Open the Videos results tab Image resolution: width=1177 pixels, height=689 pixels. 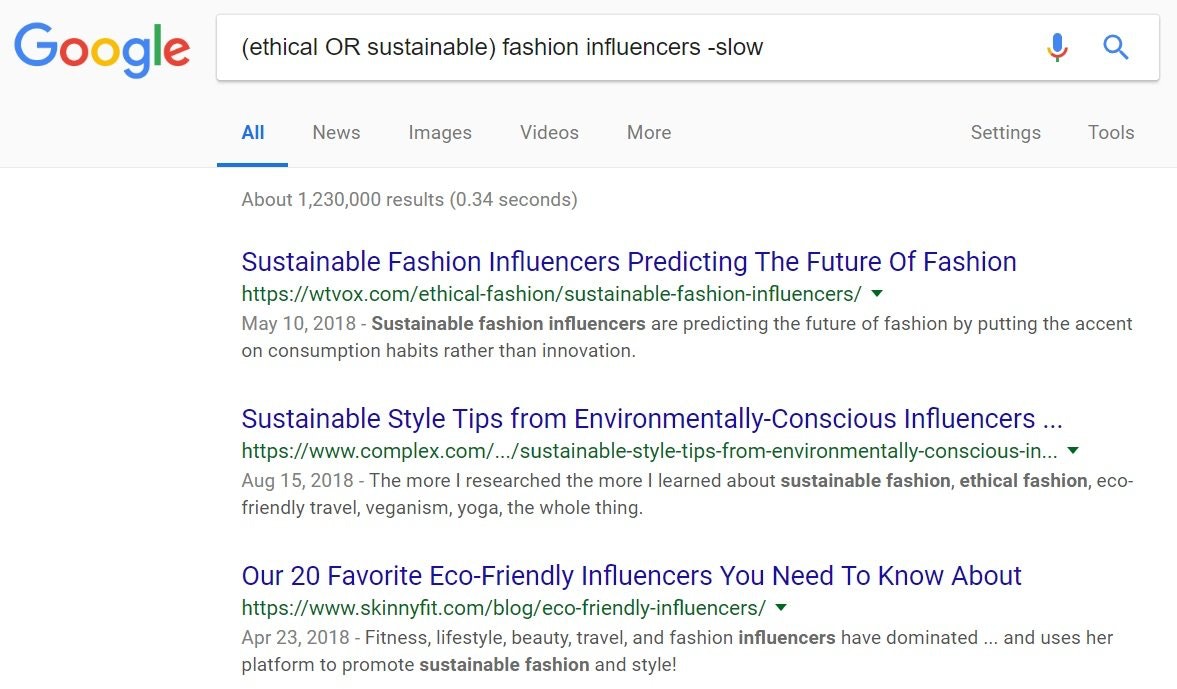coord(549,133)
